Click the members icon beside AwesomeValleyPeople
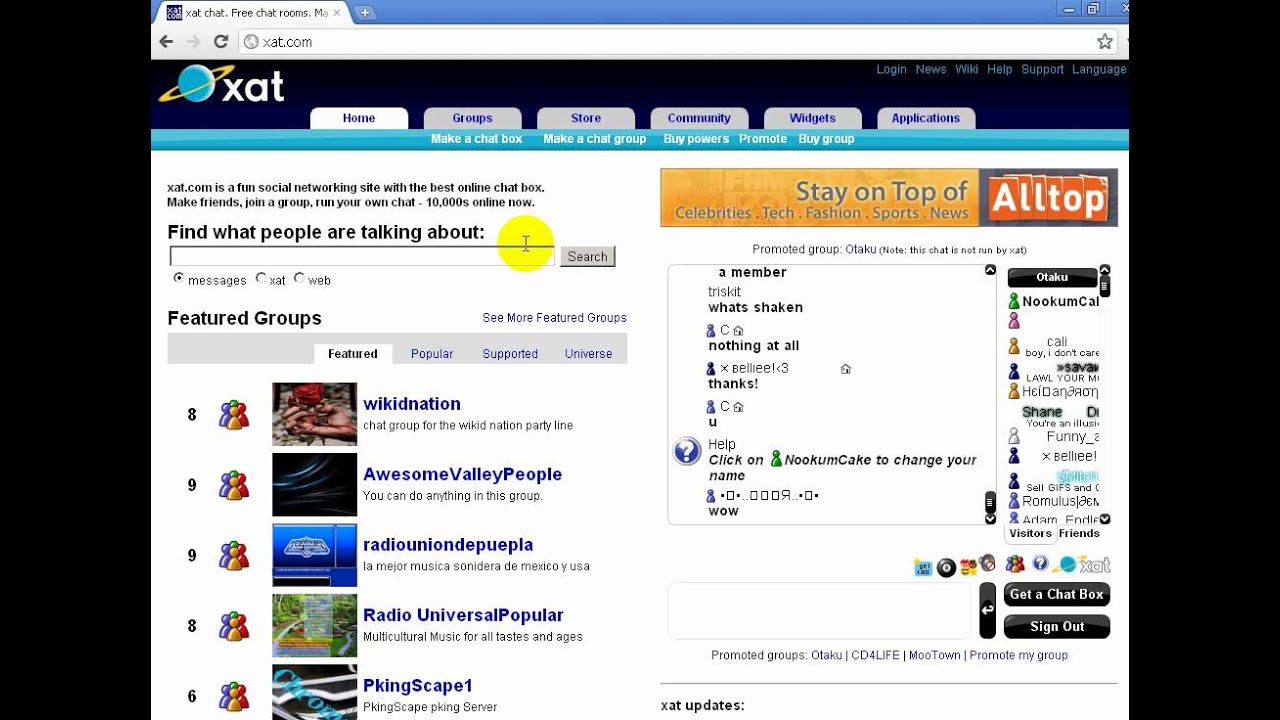The height and width of the screenshot is (720, 1280). coord(234,485)
